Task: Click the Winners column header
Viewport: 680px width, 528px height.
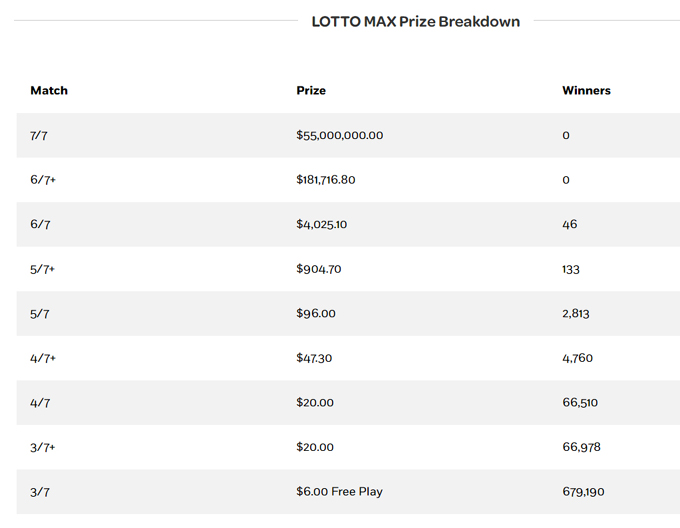Action: click(x=586, y=90)
